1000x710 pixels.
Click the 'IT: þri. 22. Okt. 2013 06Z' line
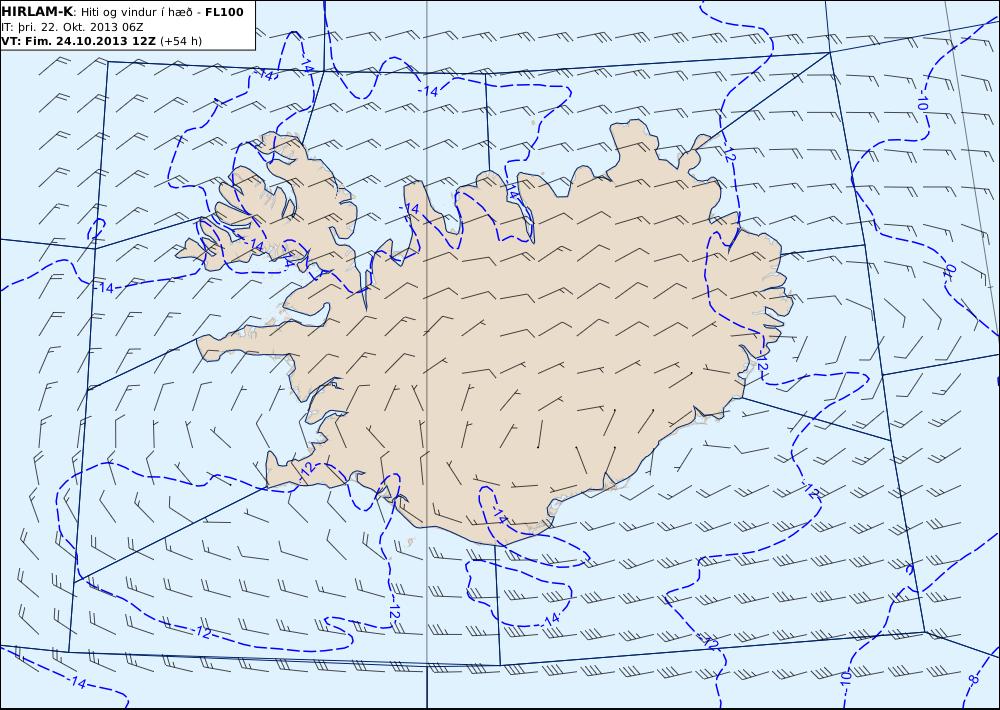click(x=72, y=27)
